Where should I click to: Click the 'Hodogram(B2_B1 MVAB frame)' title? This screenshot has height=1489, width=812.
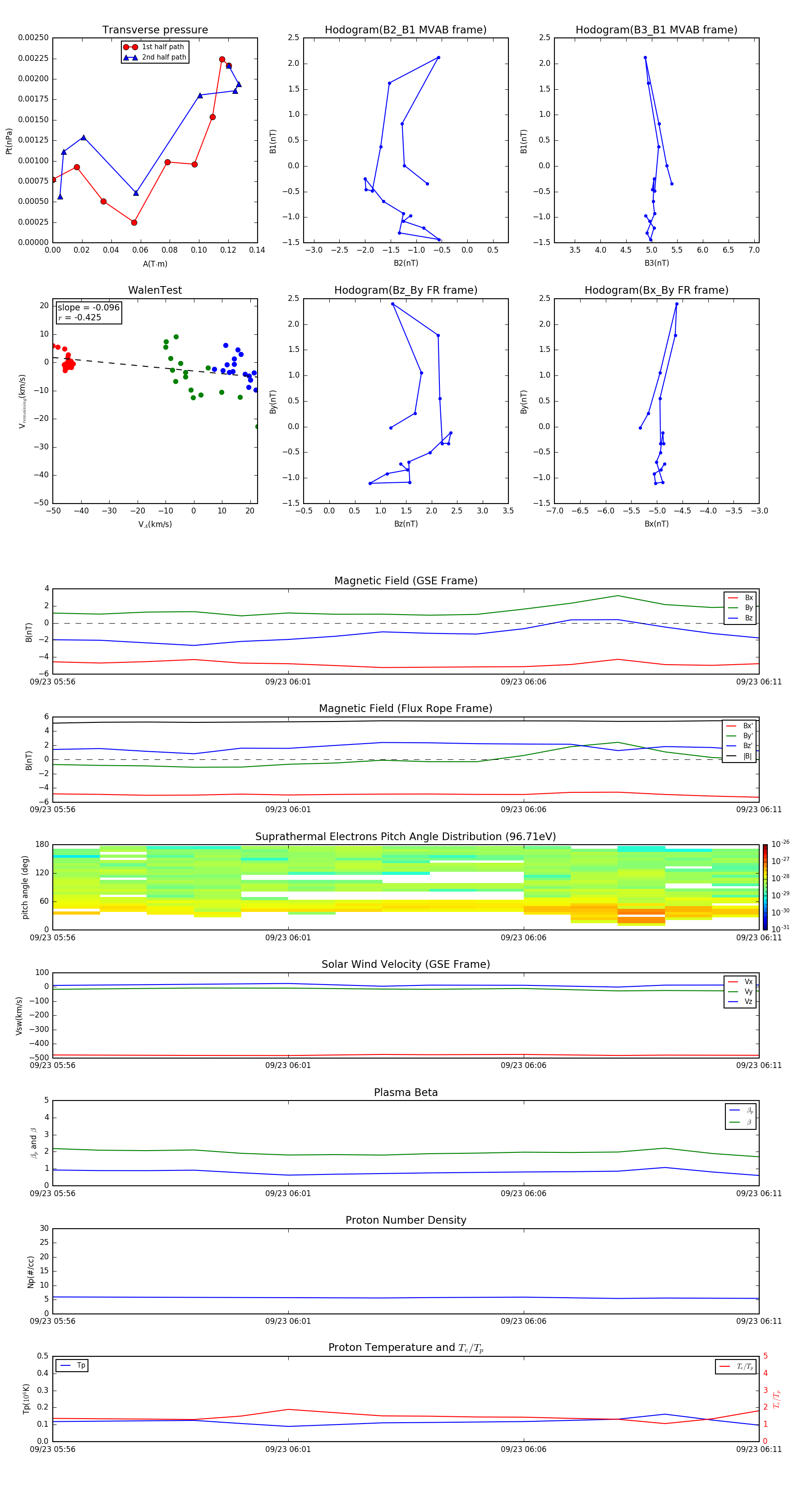pos(406,30)
